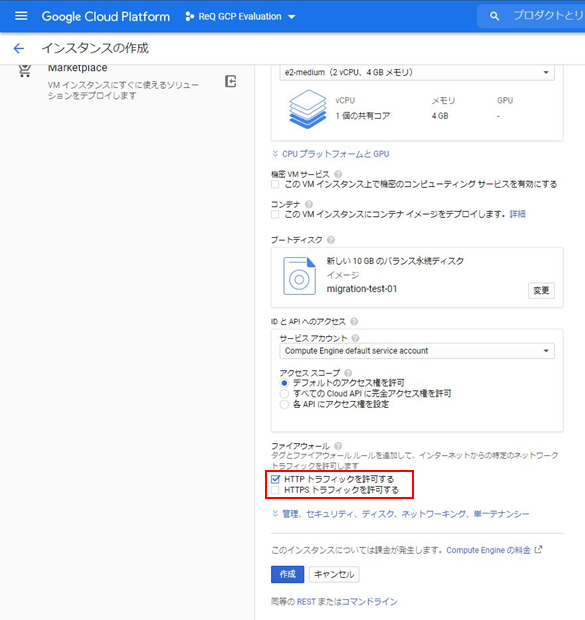Select 各 API にアクセス権を設定 radio
The image size is (585, 620).
coord(284,405)
